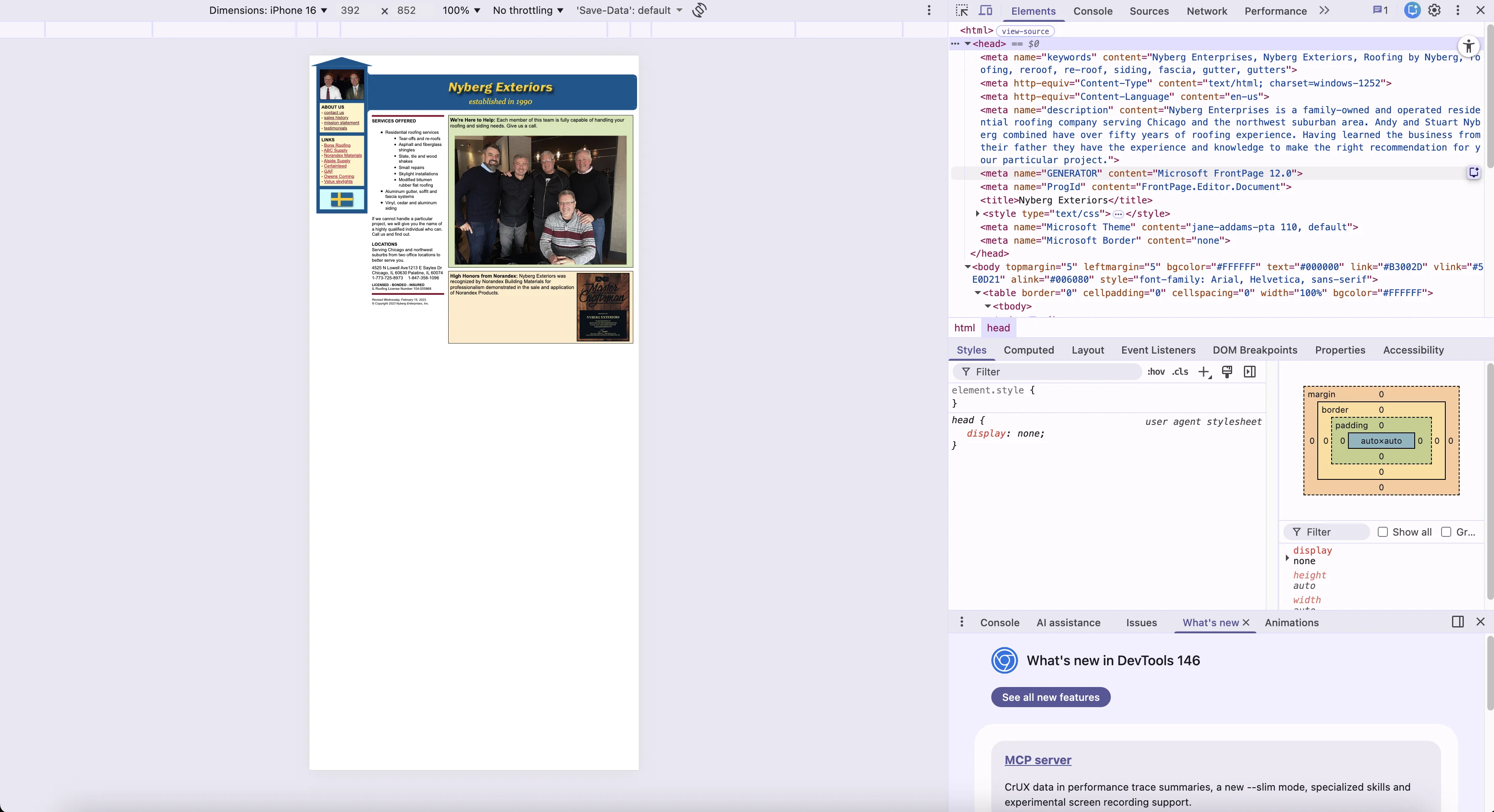Select the html breadcrumb

(x=964, y=328)
